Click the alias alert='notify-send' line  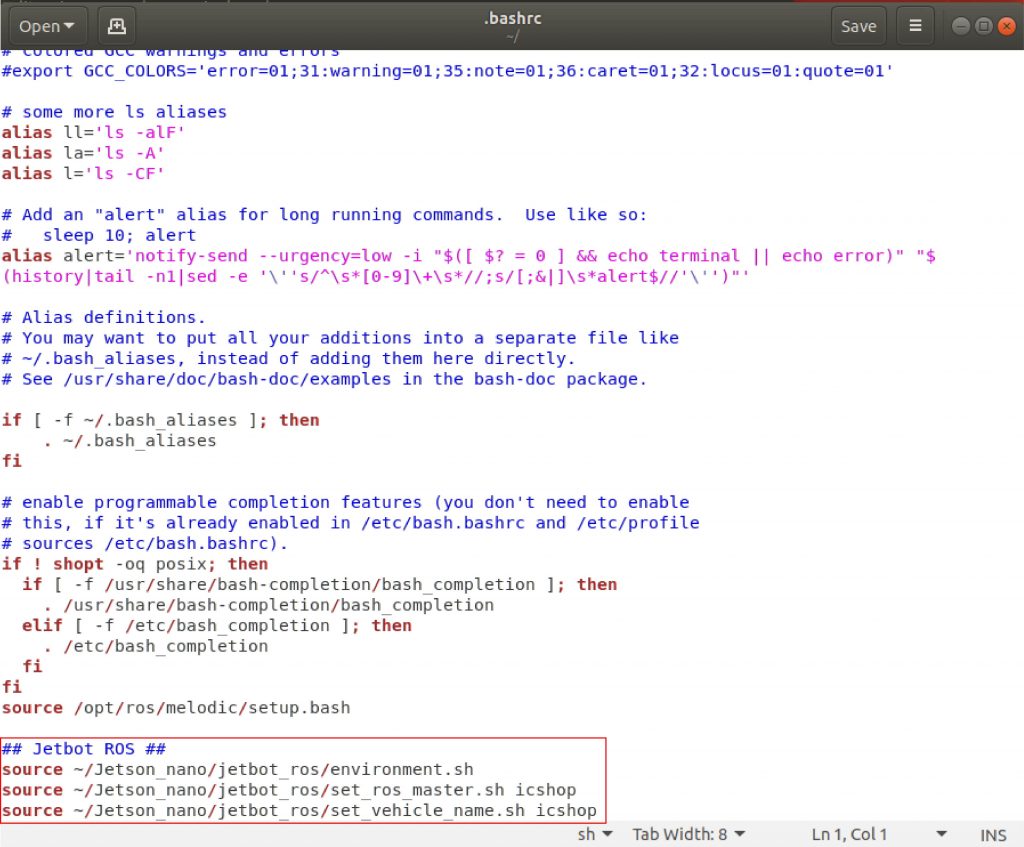[469, 266]
